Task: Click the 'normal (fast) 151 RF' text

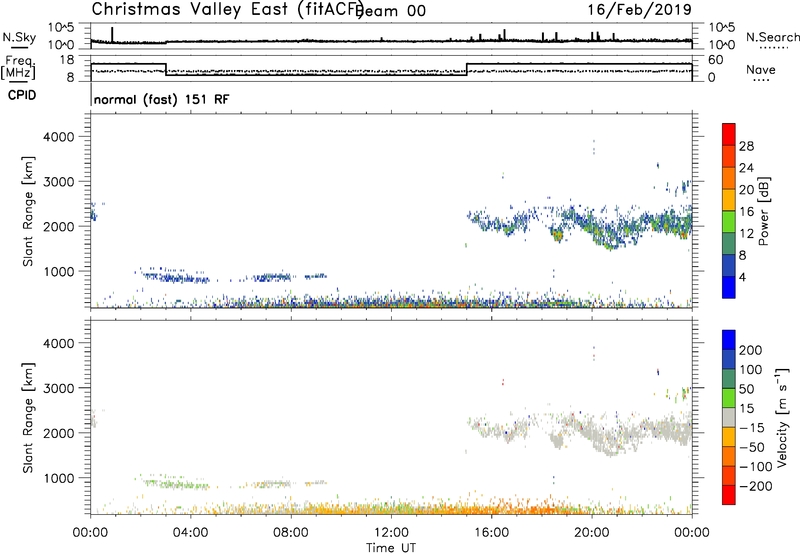Action: (x=162, y=99)
